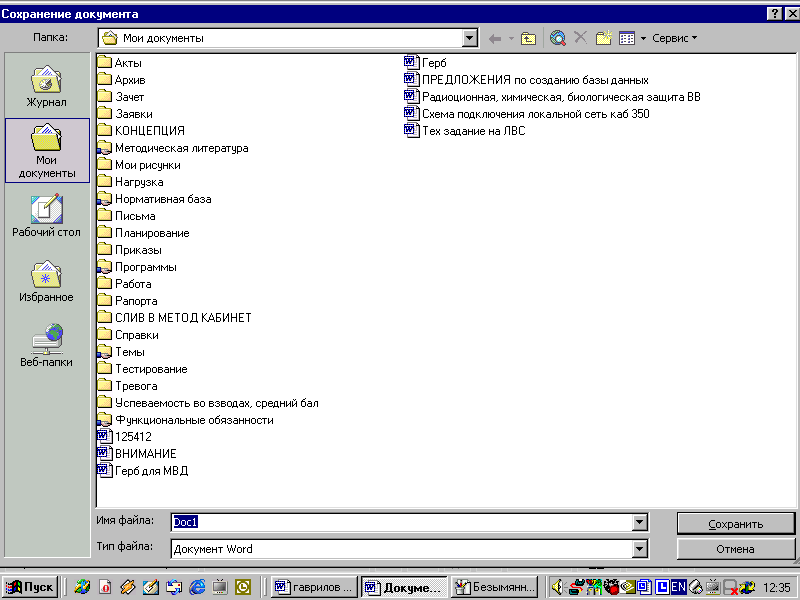
Task: Select the Методическая литература shortcut folder
Action: point(173,148)
